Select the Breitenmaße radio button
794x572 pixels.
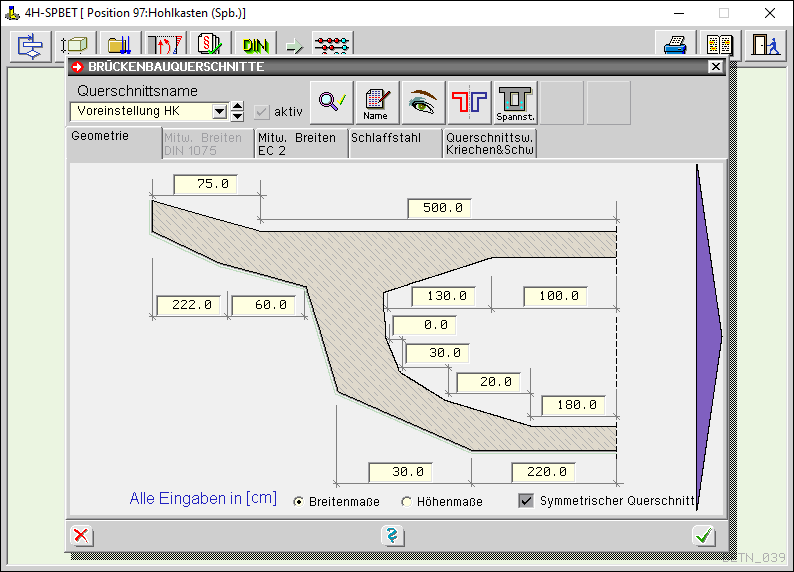click(299, 501)
